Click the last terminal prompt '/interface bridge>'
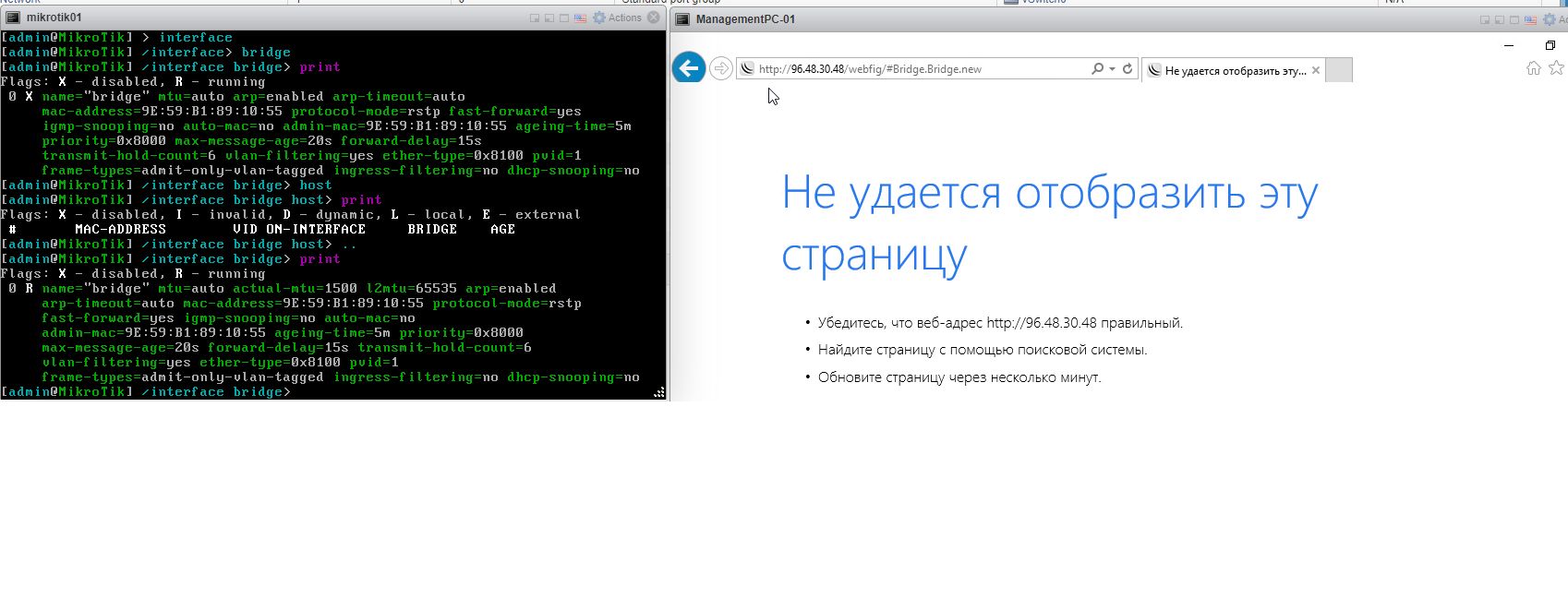The image size is (1568, 598). point(216,392)
